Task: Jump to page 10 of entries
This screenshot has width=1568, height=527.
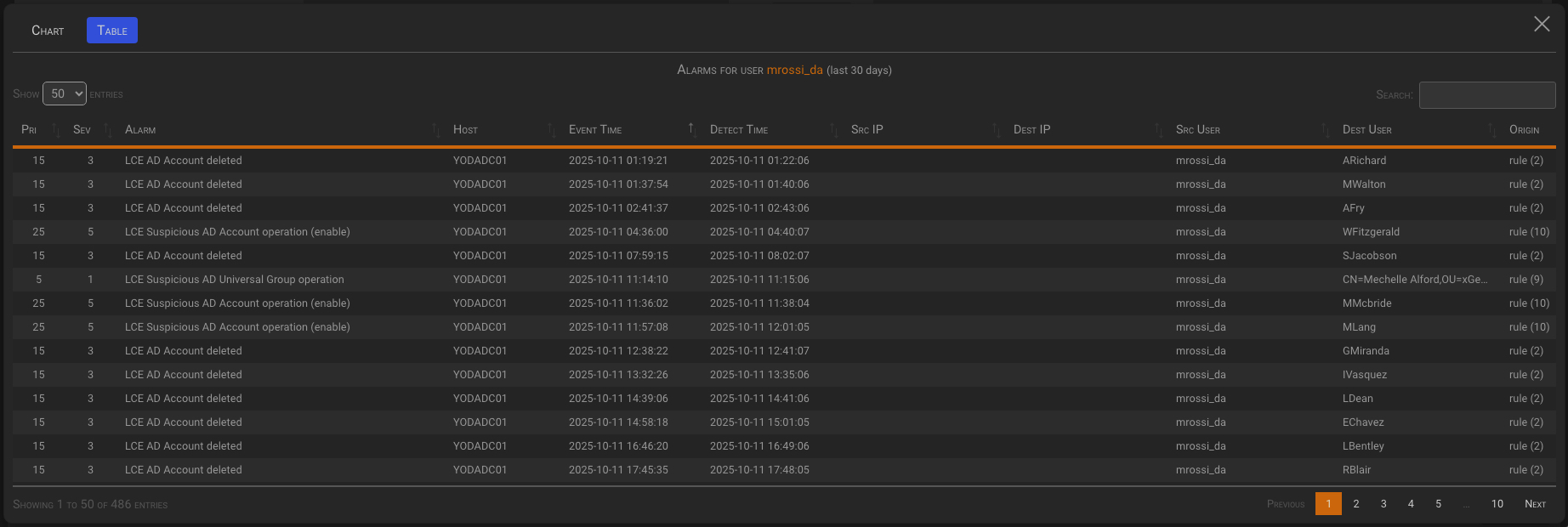Action: point(1497,504)
